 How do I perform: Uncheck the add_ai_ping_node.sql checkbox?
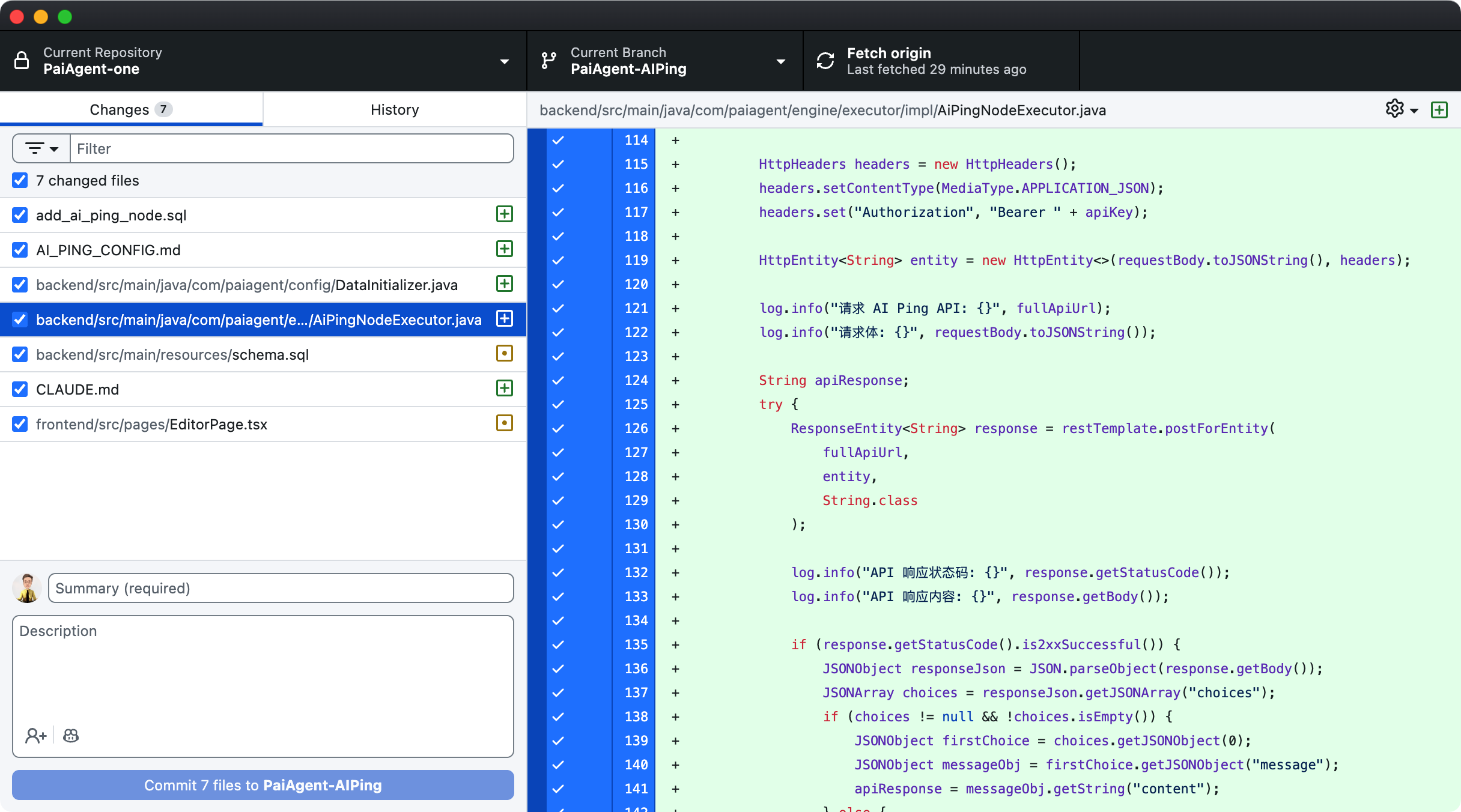pyautogui.click(x=20, y=215)
